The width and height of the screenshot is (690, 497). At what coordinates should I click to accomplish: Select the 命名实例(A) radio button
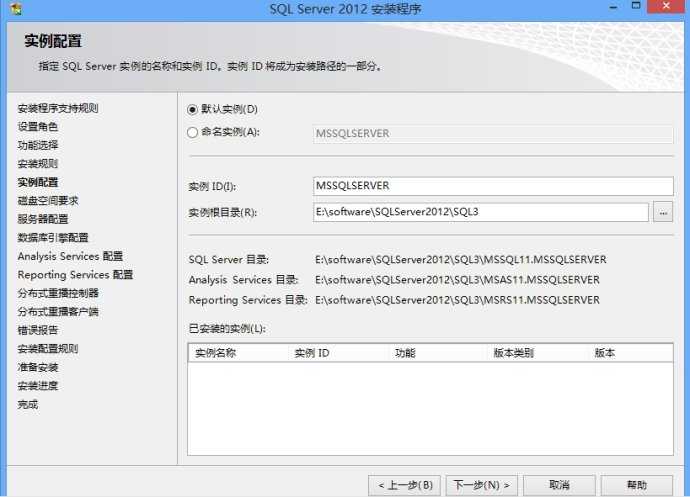pyautogui.click(x=192, y=133)
